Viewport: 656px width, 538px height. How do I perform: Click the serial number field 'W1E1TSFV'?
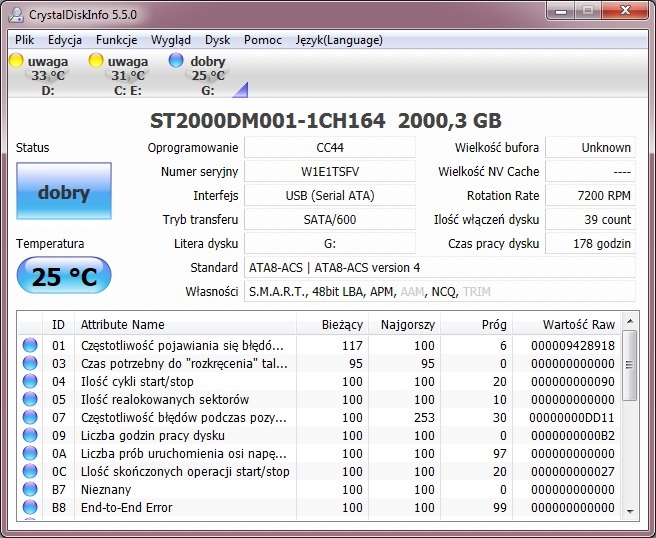coord(330,171)
